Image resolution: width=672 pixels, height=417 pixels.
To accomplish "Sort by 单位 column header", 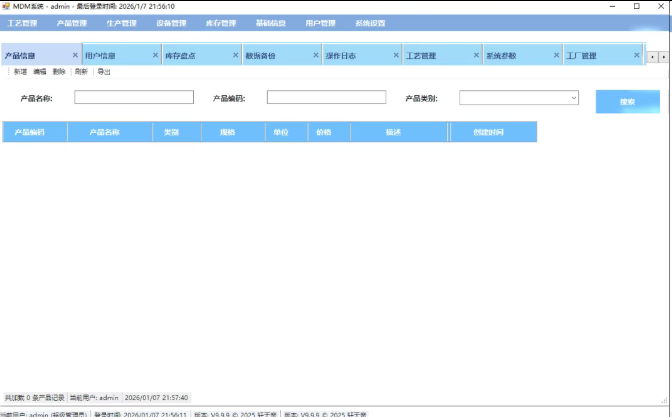I will pyautogui.click(x=286, y=132).
